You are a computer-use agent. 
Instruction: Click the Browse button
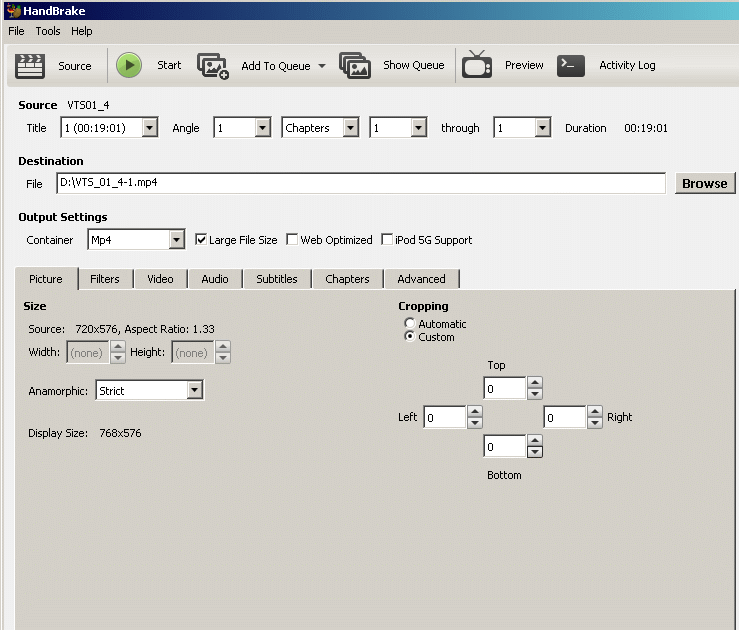click(705, 183)
